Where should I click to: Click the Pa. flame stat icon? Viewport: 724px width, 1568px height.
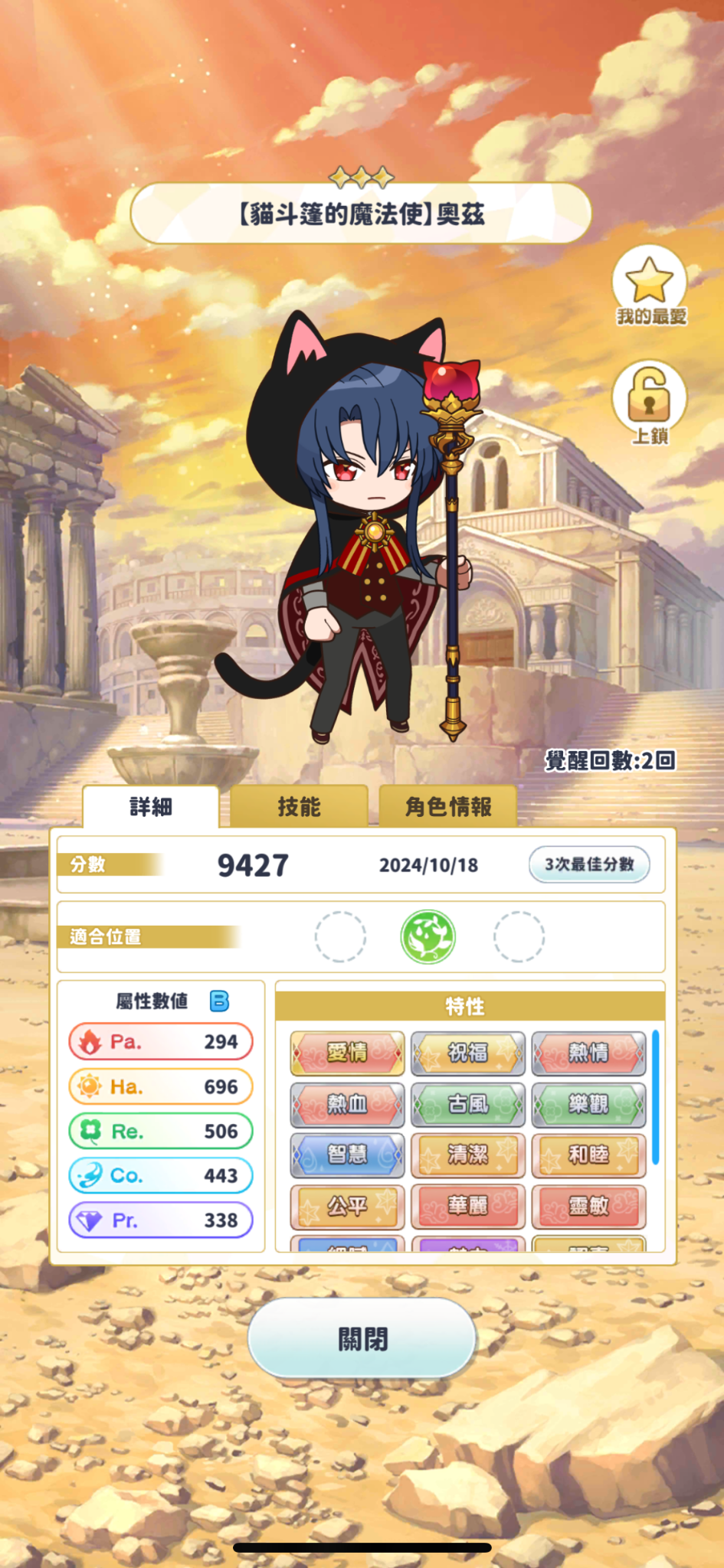click(90, 1041)
